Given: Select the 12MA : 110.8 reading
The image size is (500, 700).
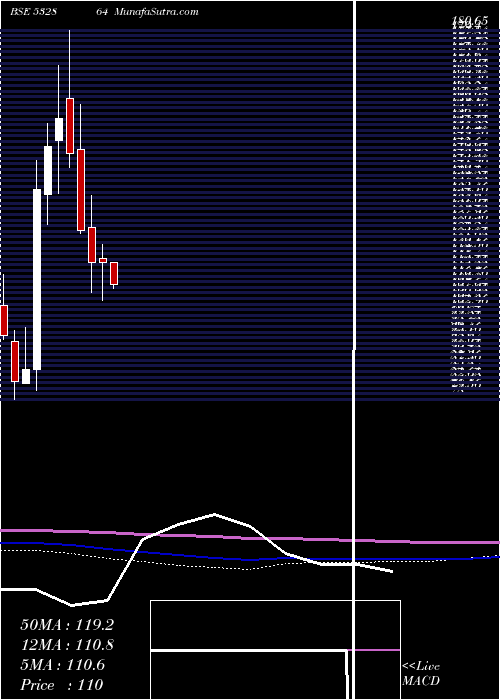Looking at the screenshot, I should [x=67, y=645].
